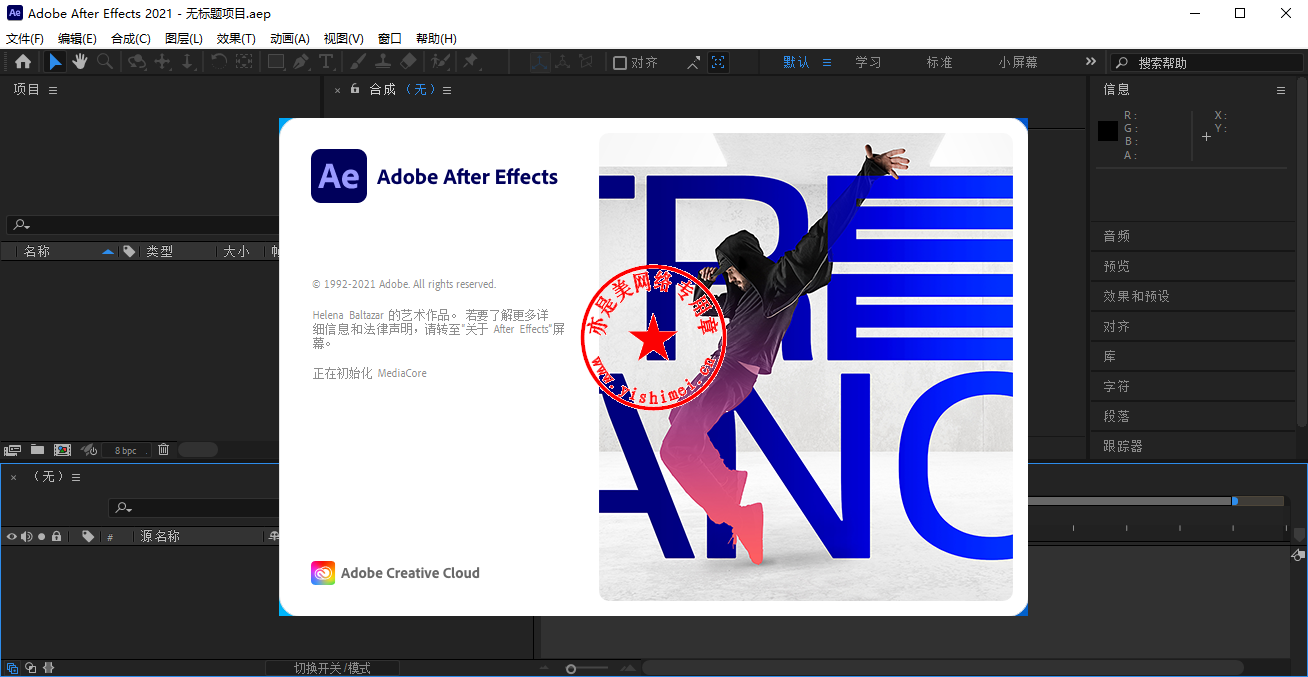Toggle the solo dot column header
The image size is (1308, 677).
tap(42, 536)
